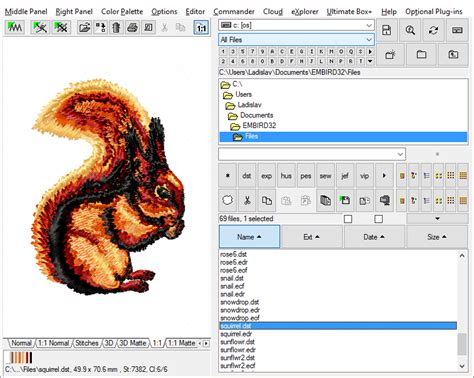Open the Editor menu
The image size is (474, 378).
(195, 12)
